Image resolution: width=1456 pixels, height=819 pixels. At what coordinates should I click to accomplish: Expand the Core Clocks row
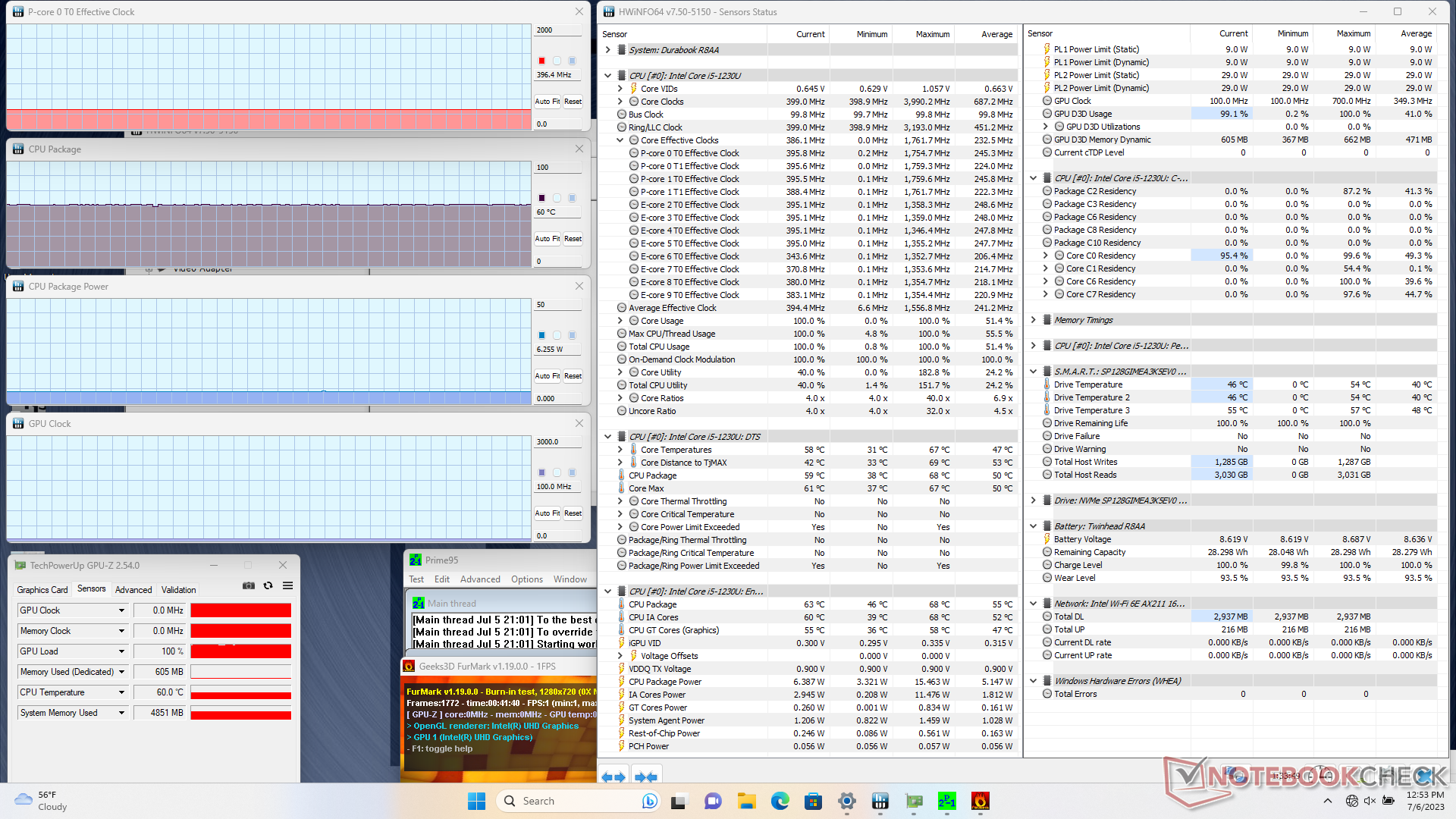[620, 102]
